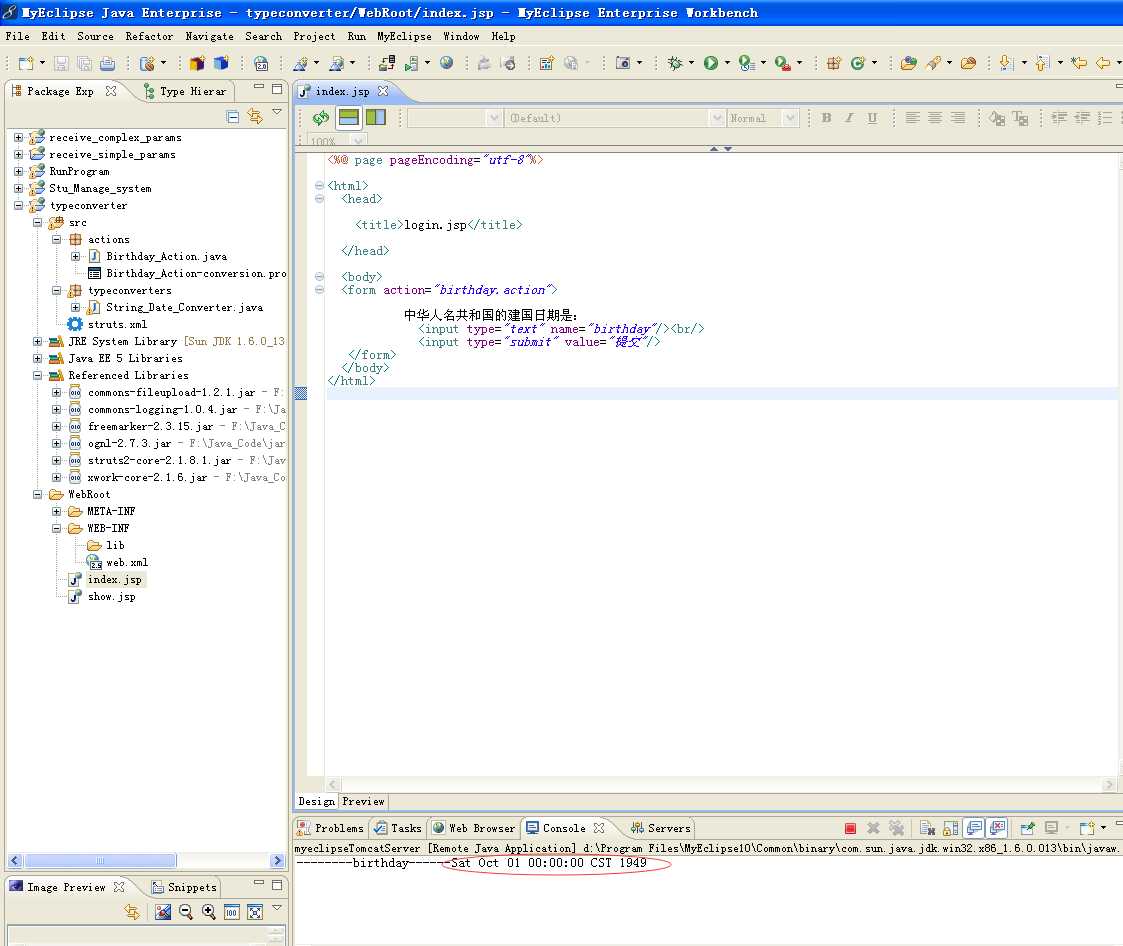Expand META-INF folder
The width and height of the screenshot is (1123, 946).
coord(56,511)
